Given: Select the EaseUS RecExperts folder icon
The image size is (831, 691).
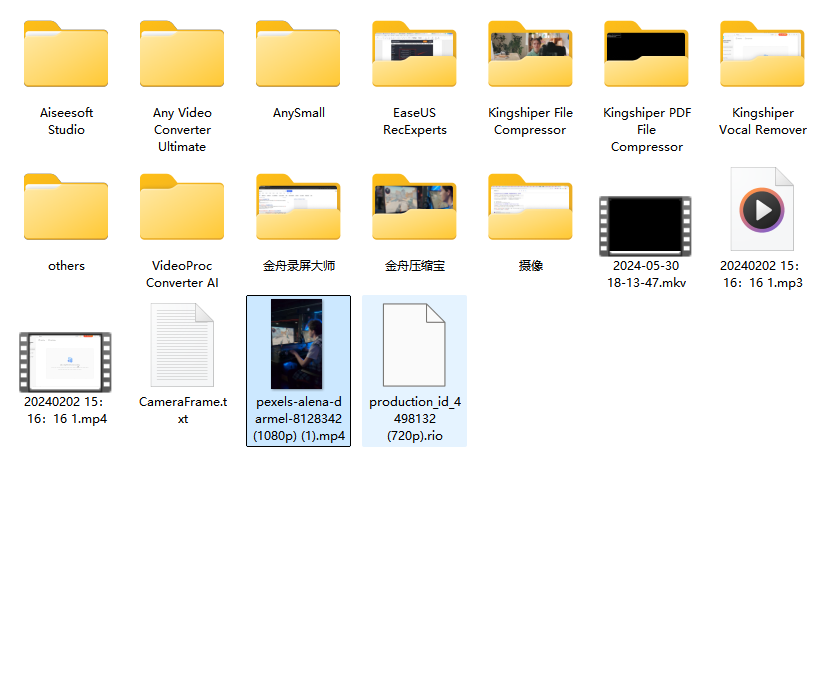Looking at the screenshot, I should [x=414, y=54].
